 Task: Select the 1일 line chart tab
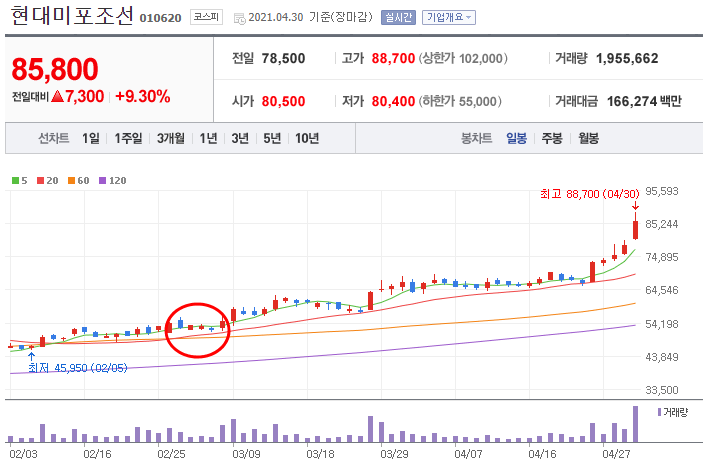pyautogui.click(x=91, y=138)
